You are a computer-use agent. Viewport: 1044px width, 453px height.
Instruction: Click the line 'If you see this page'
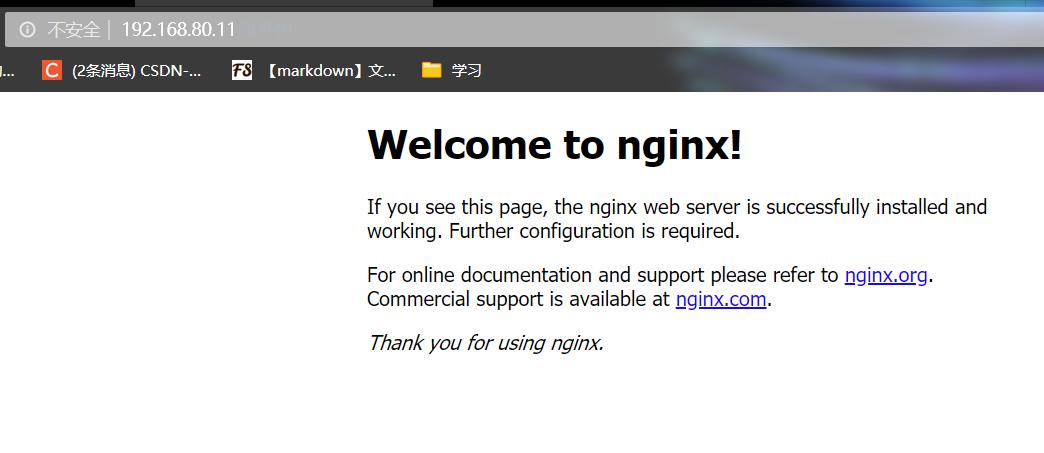pyautogui.click(x=676, y=207)
